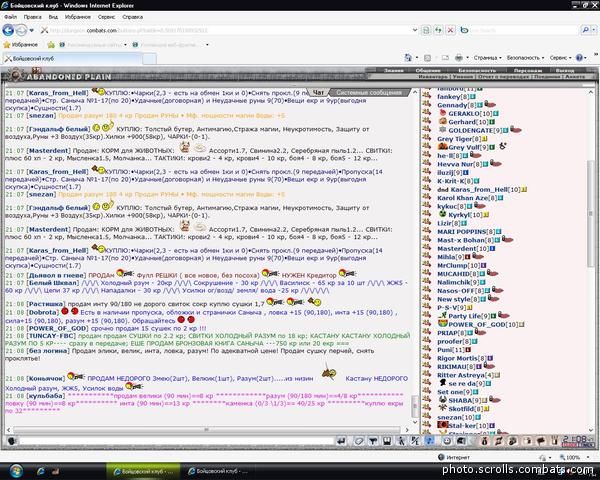Switch to the Чат tab

[x=318, y=92]
